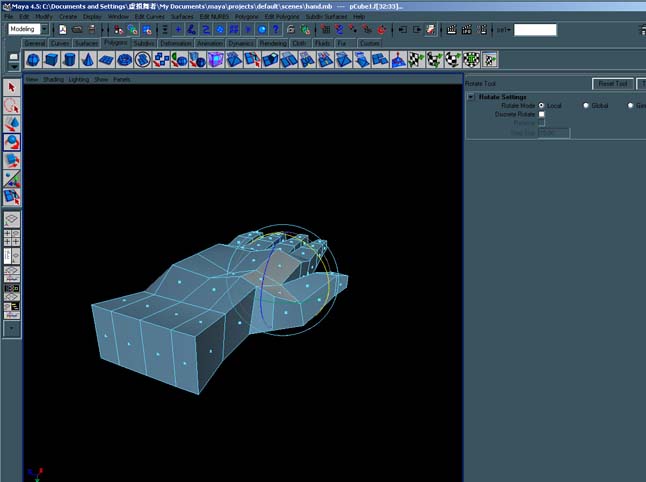Select the arrow Select tool in toolbox

coord(12,87)
